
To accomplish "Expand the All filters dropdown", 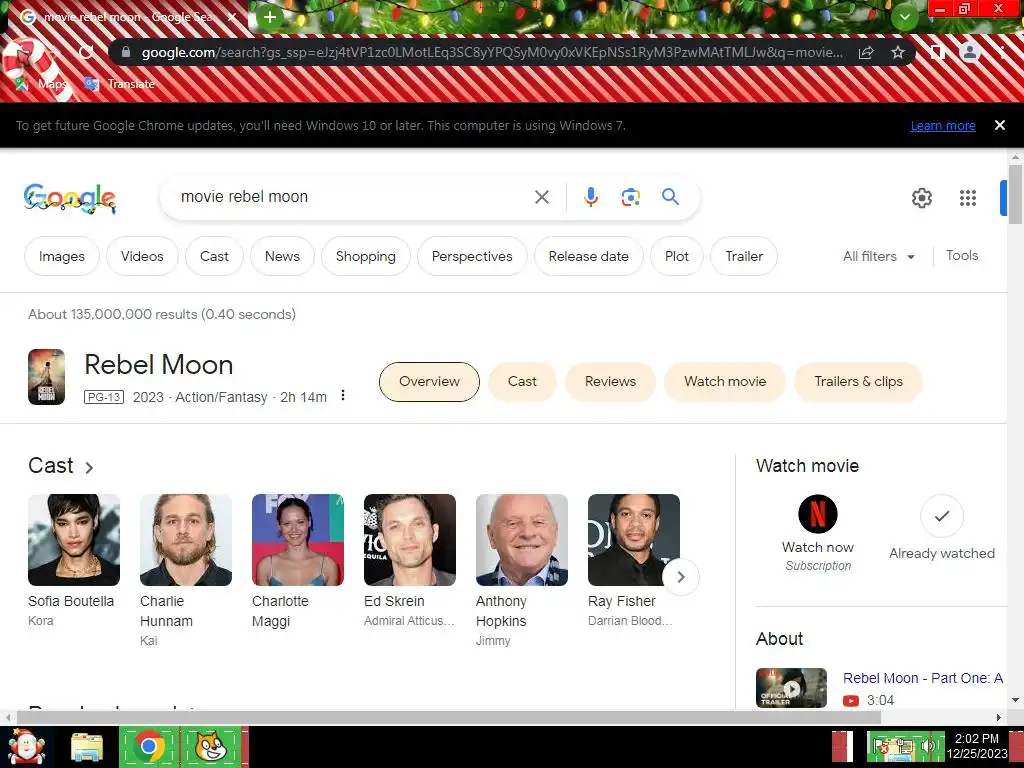I will (878, 256).
